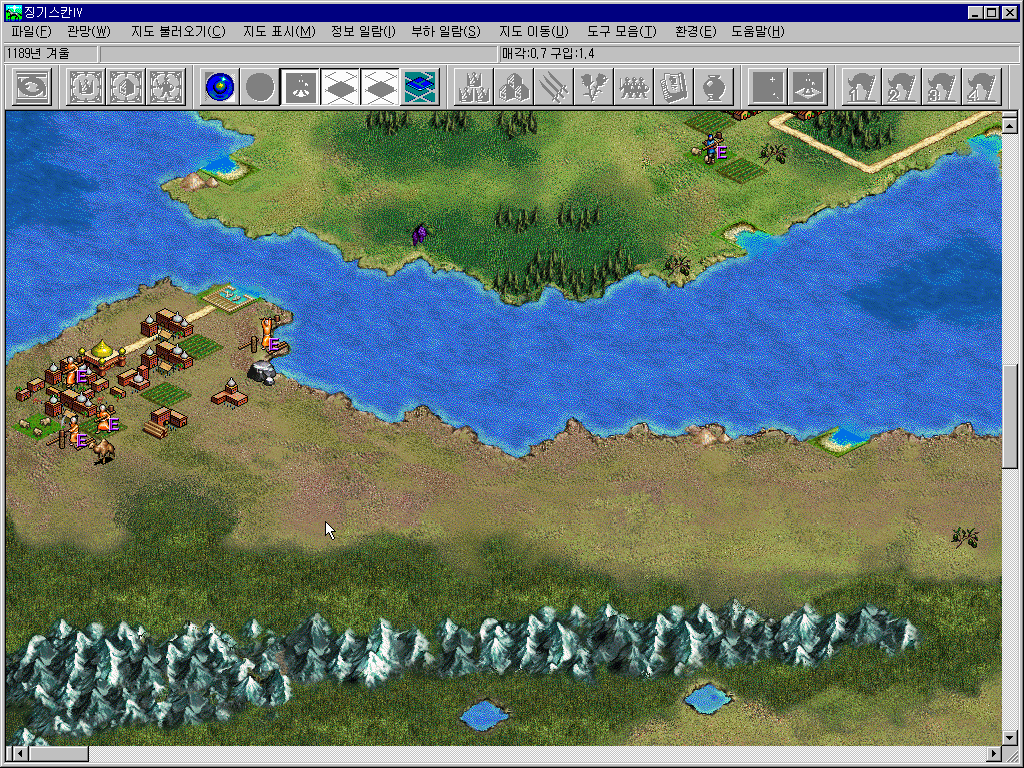Maximize the 징기스칸IV window
1024x768 pixels.
991,12
